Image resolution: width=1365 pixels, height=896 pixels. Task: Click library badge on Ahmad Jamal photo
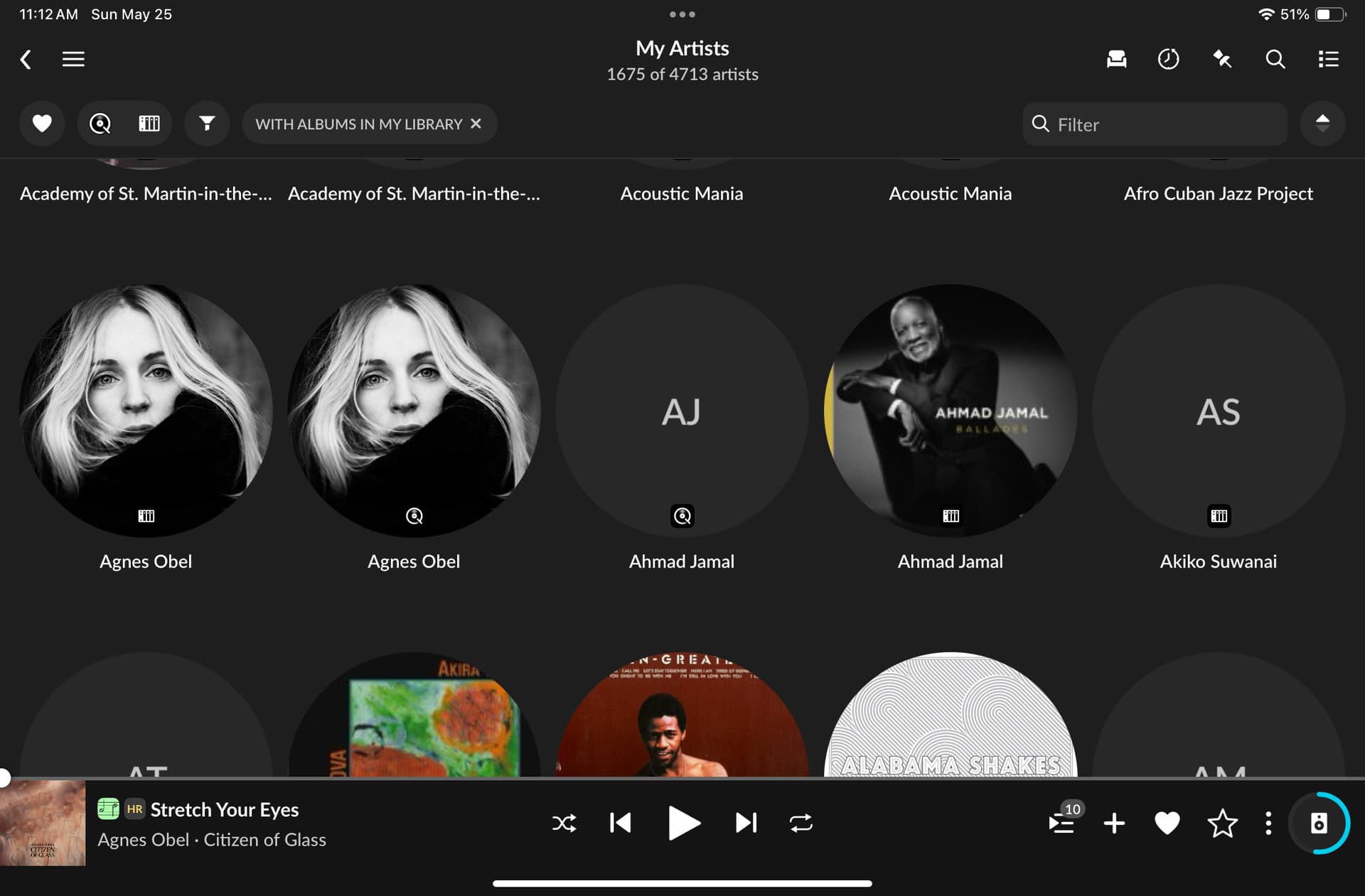coord(951,516)
